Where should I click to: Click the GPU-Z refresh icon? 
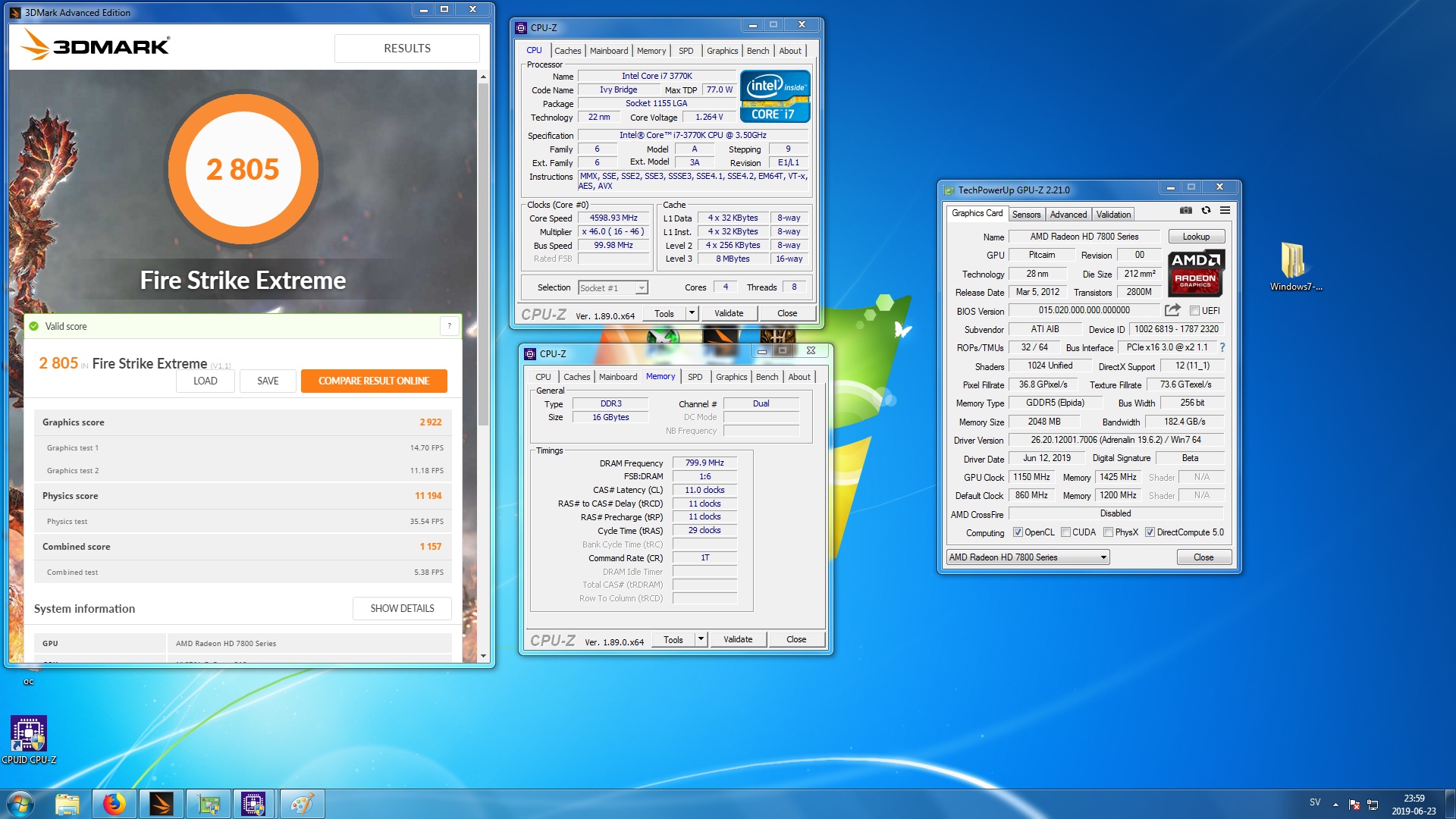(1206, 211)
